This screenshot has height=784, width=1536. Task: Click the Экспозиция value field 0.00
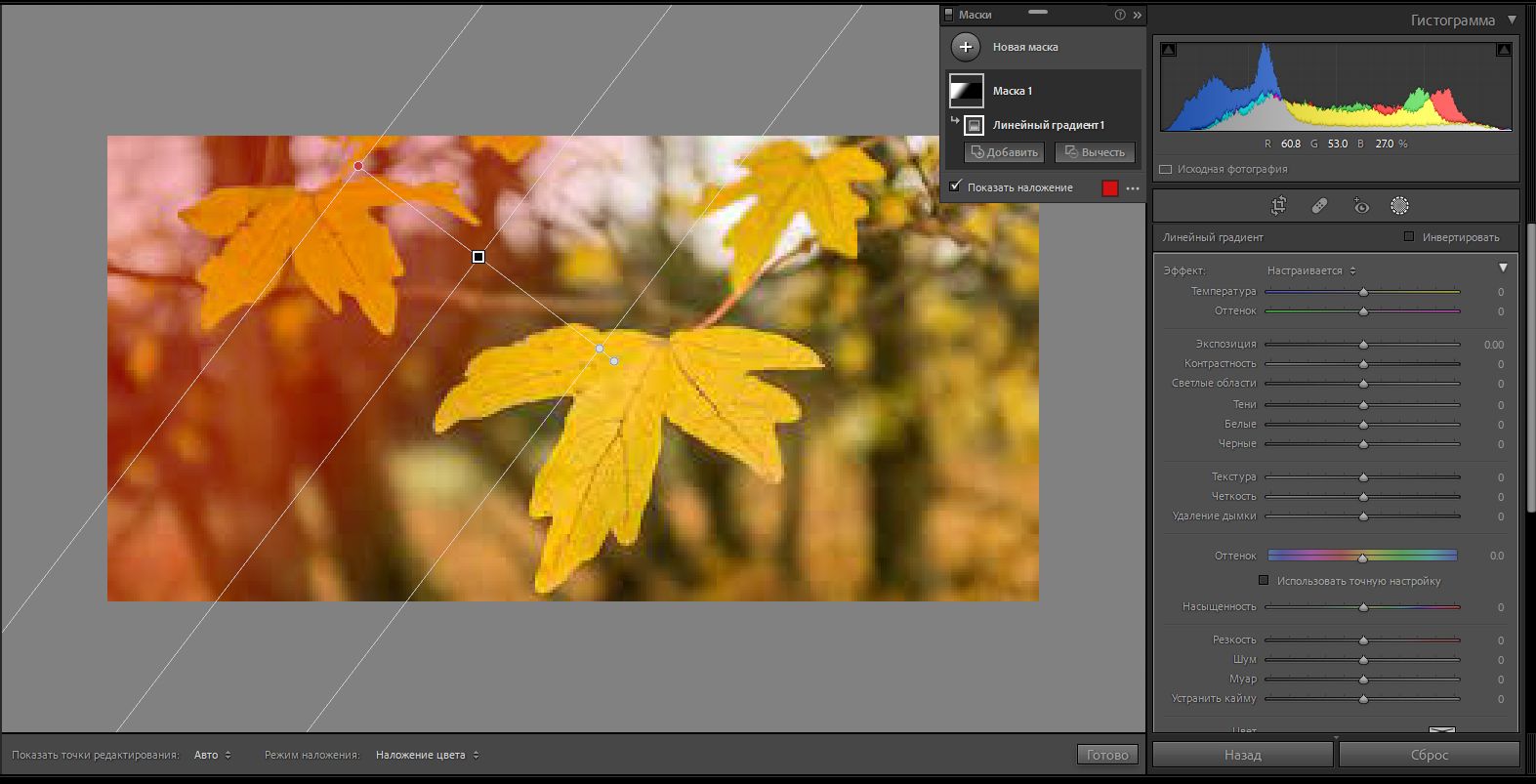(x=1493, y=345)
